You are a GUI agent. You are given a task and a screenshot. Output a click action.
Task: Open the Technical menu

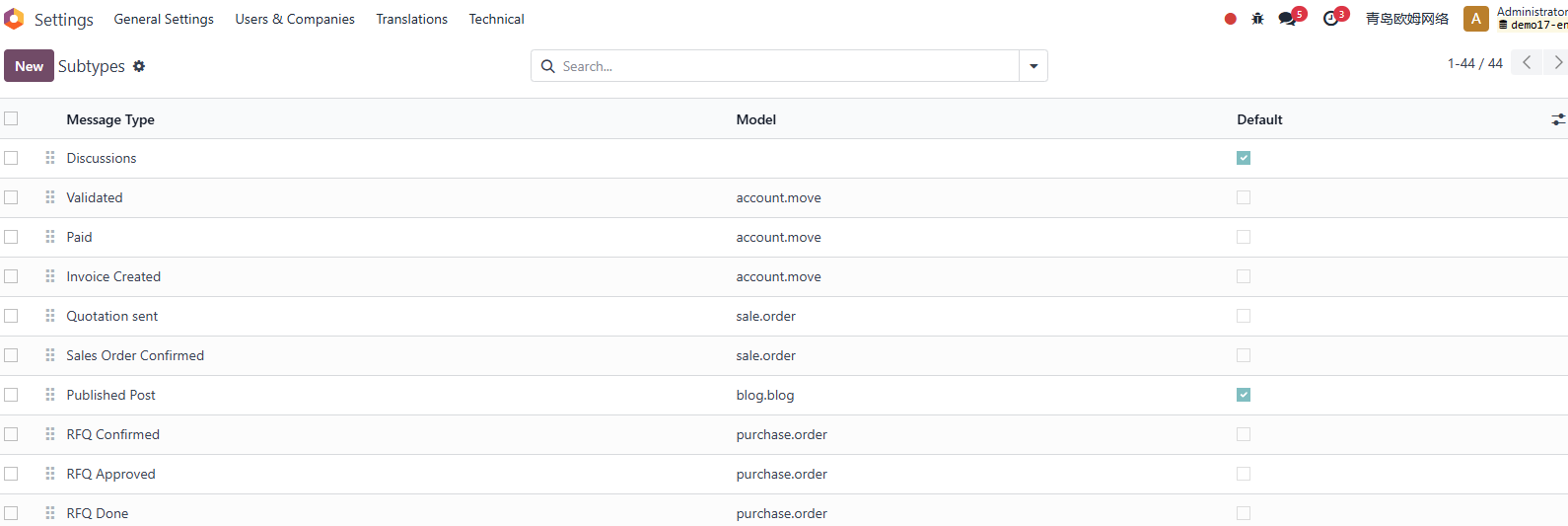496,19
